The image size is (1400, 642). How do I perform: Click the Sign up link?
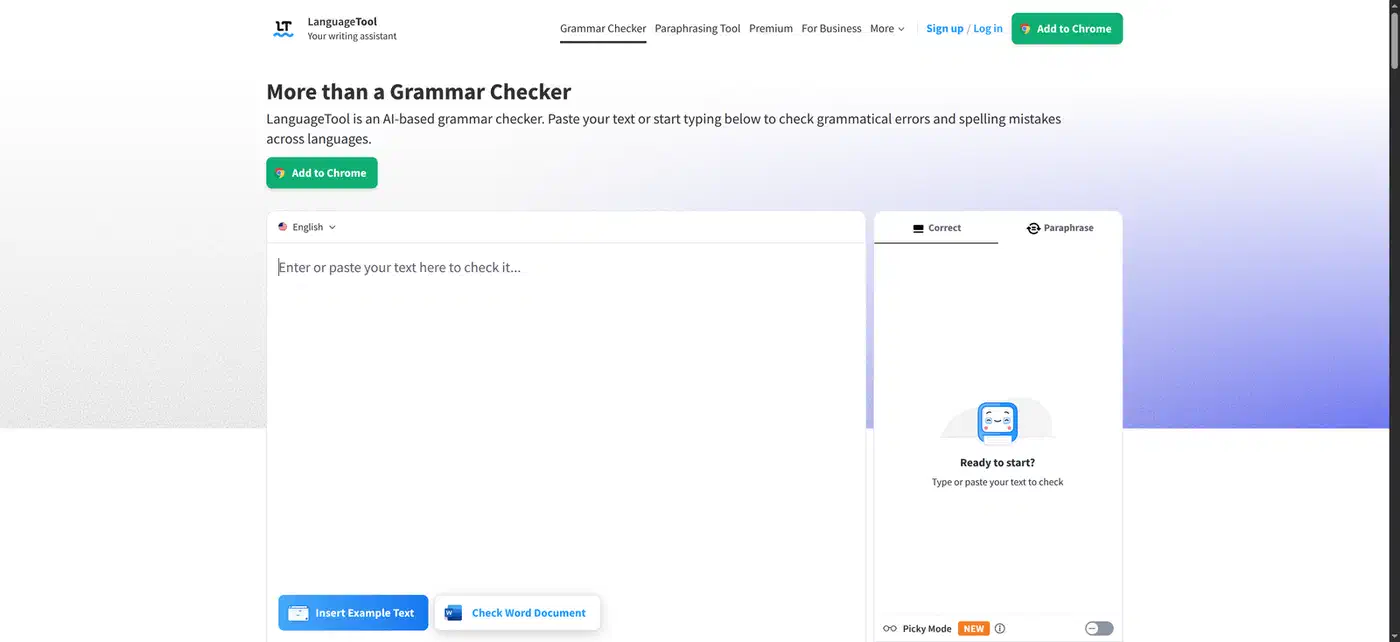[945, 29]
